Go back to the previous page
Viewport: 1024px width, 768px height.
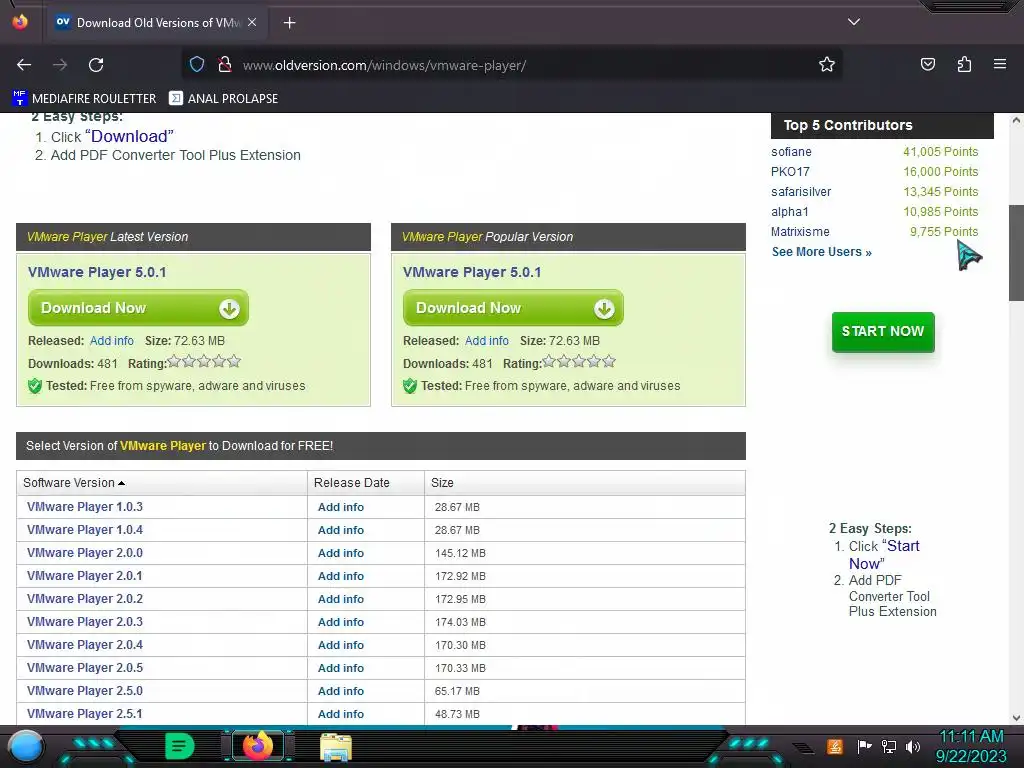tap(24, 65)
